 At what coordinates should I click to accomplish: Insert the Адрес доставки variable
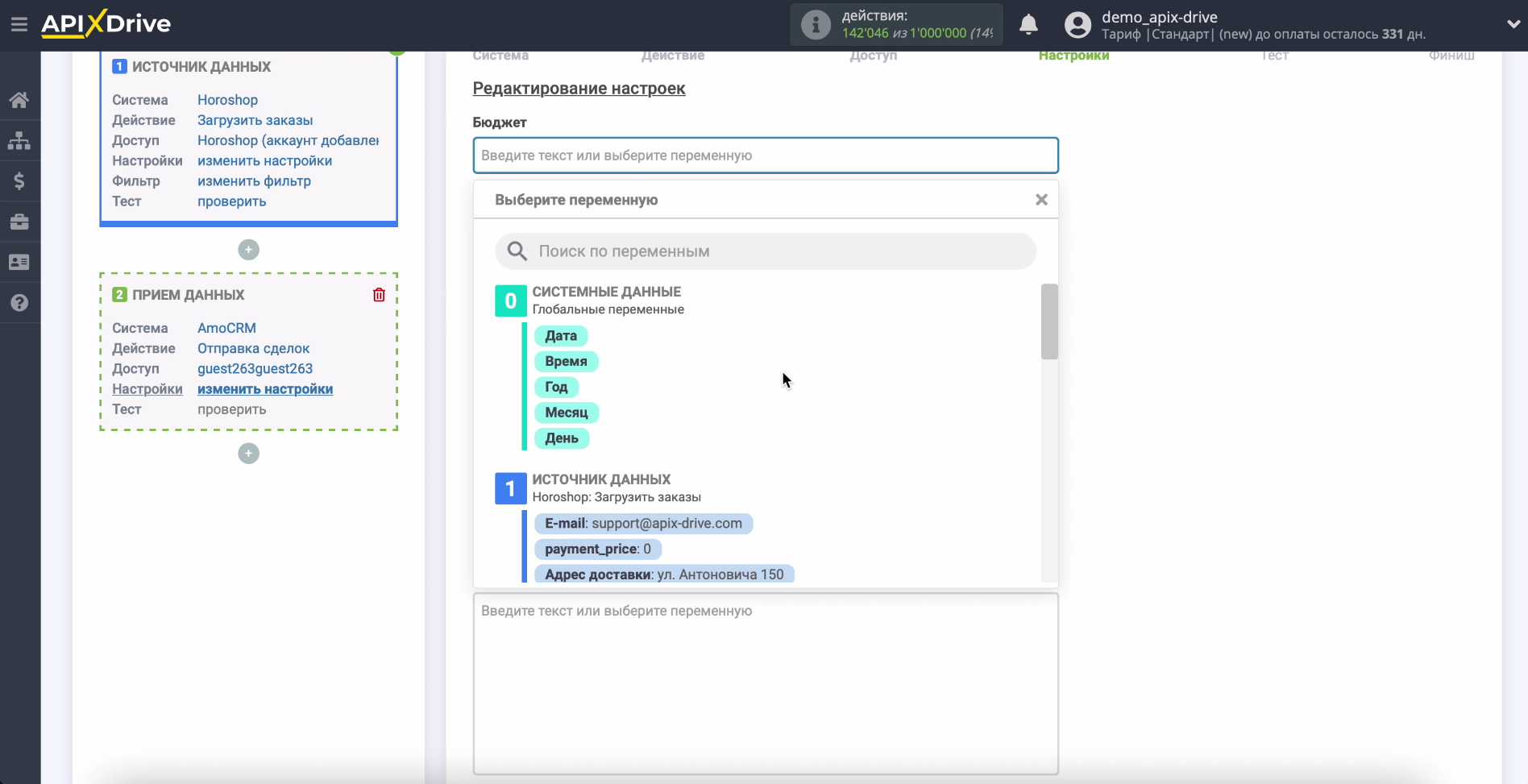pos(664,574)
